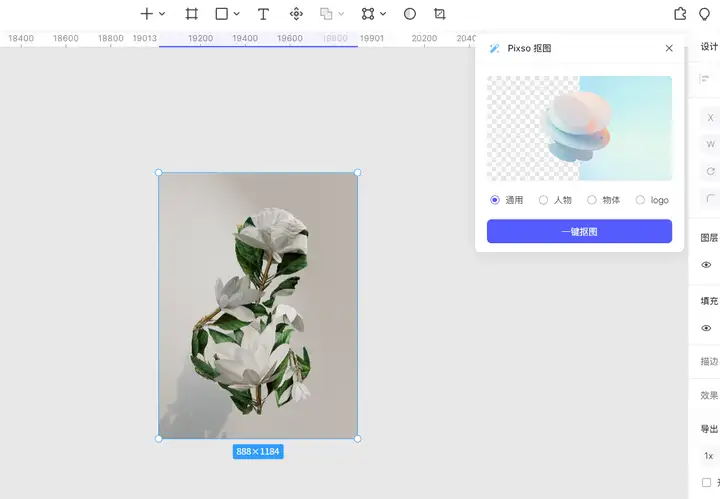
Task: Choose the logo radio option
Action: [652, 200]
